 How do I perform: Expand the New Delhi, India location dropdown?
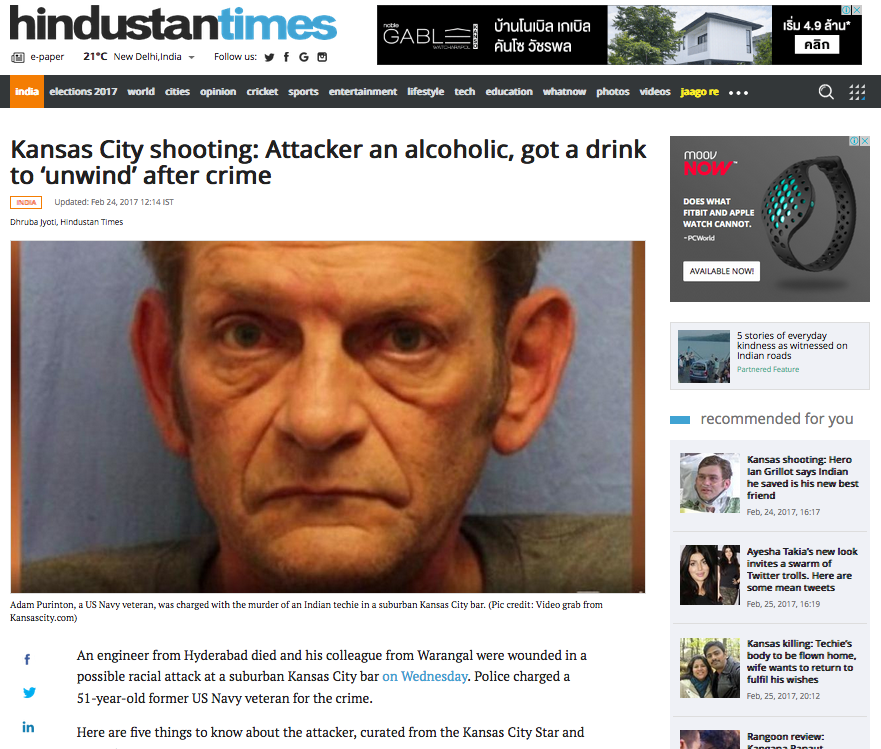(x=192, y=57)
